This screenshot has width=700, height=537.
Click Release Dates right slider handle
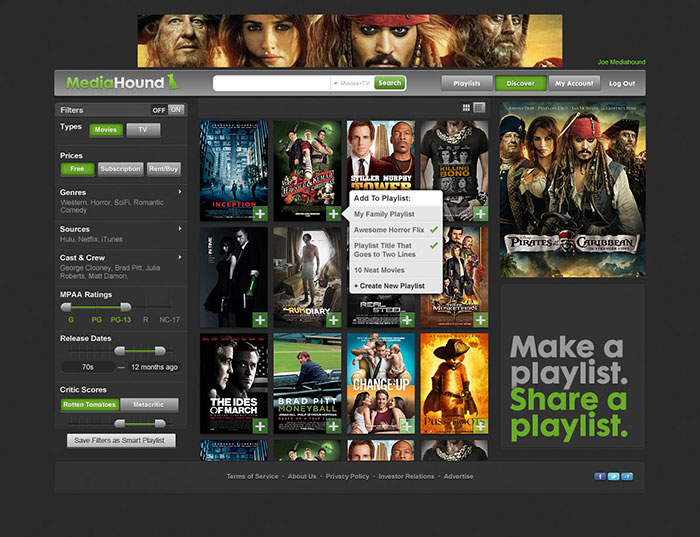coord(160,351)
